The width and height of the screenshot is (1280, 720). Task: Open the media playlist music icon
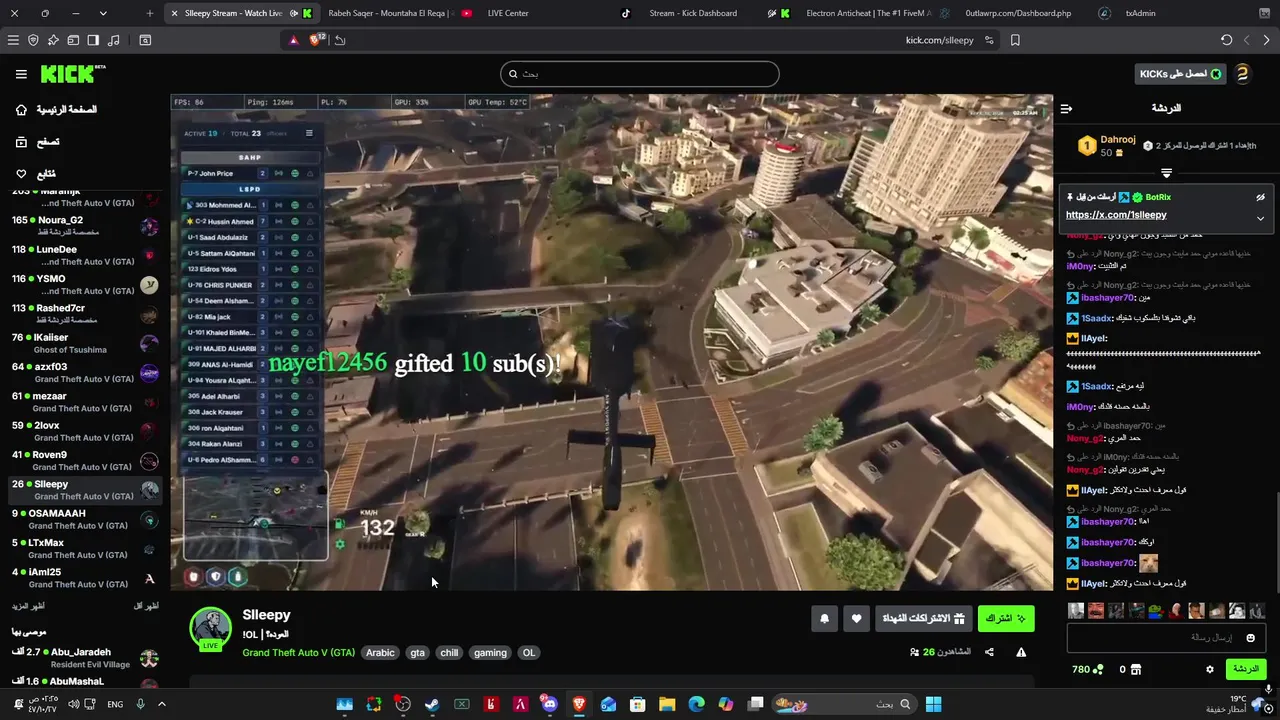pyautogui.click(x=113, y=40)
